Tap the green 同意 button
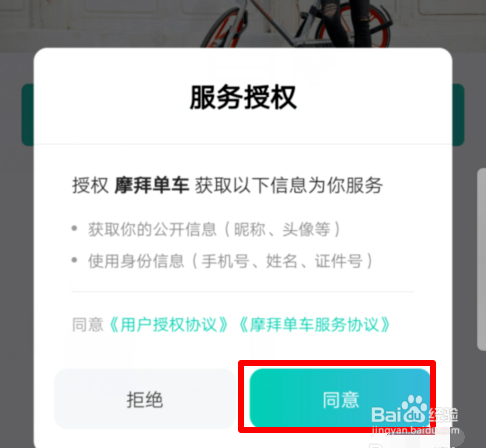 340,399
